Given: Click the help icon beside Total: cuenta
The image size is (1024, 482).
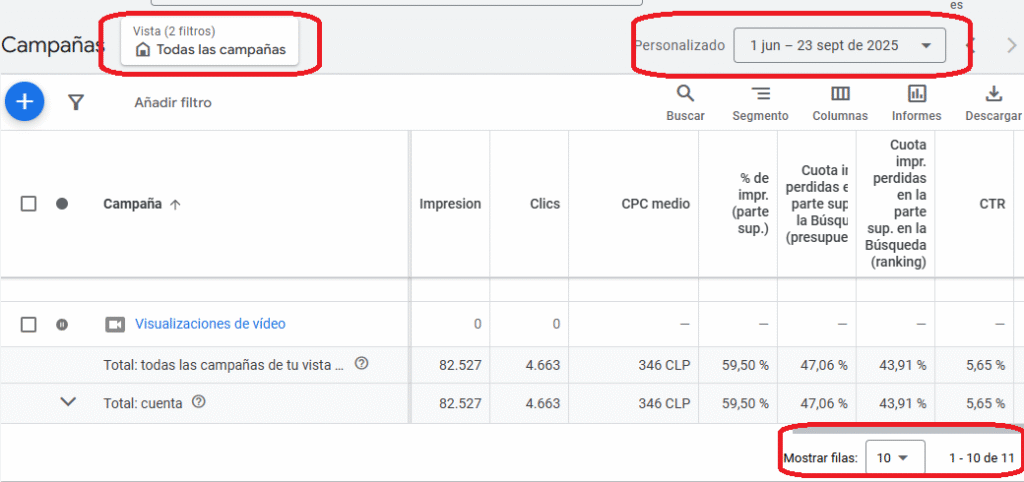Looking at the screenshot, I should click(x=199, y=402).
